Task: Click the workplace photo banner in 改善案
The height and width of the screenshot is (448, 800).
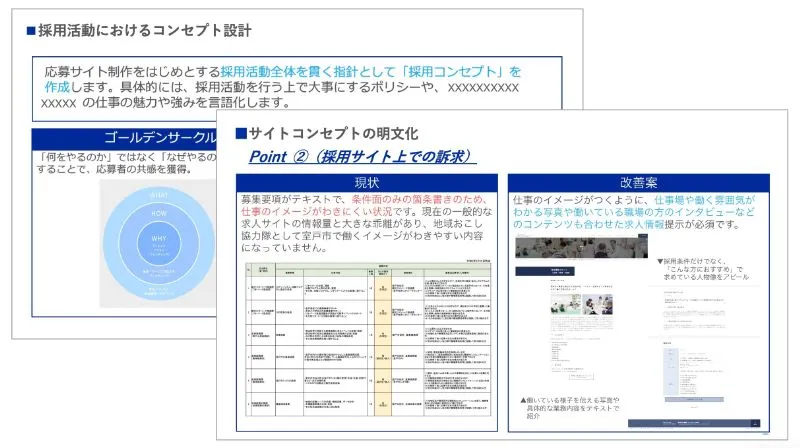Action: [582, 247]
